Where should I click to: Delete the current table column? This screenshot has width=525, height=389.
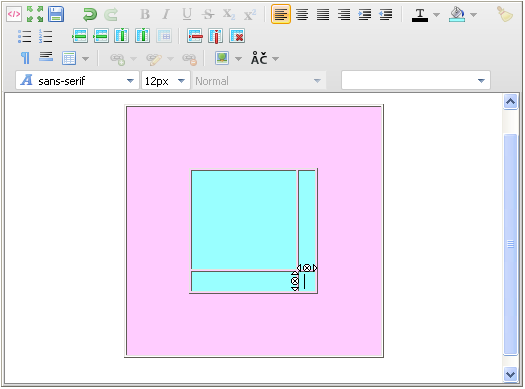coord(216,36)
